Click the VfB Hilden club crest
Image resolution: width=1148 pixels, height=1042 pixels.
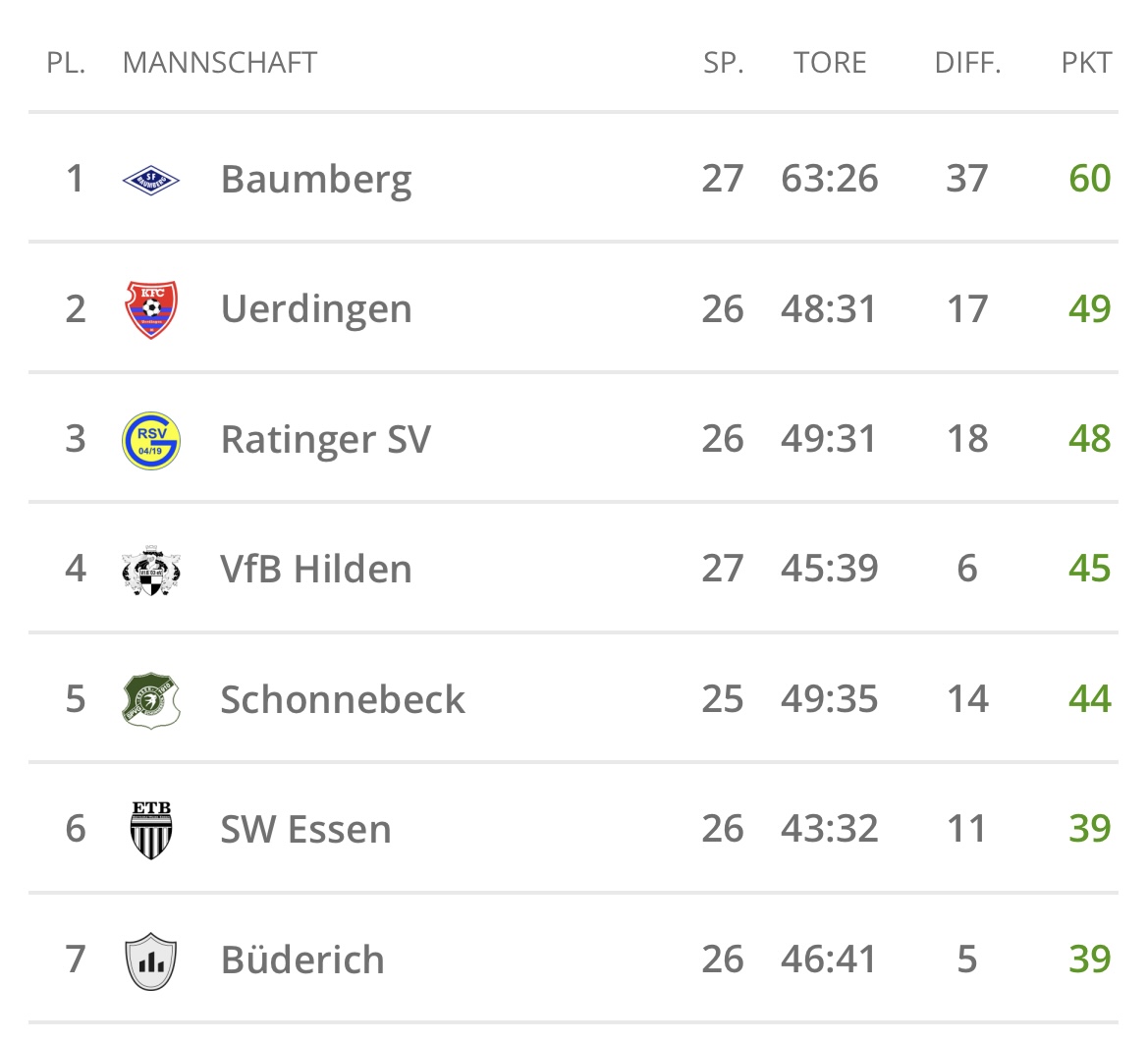151,570
